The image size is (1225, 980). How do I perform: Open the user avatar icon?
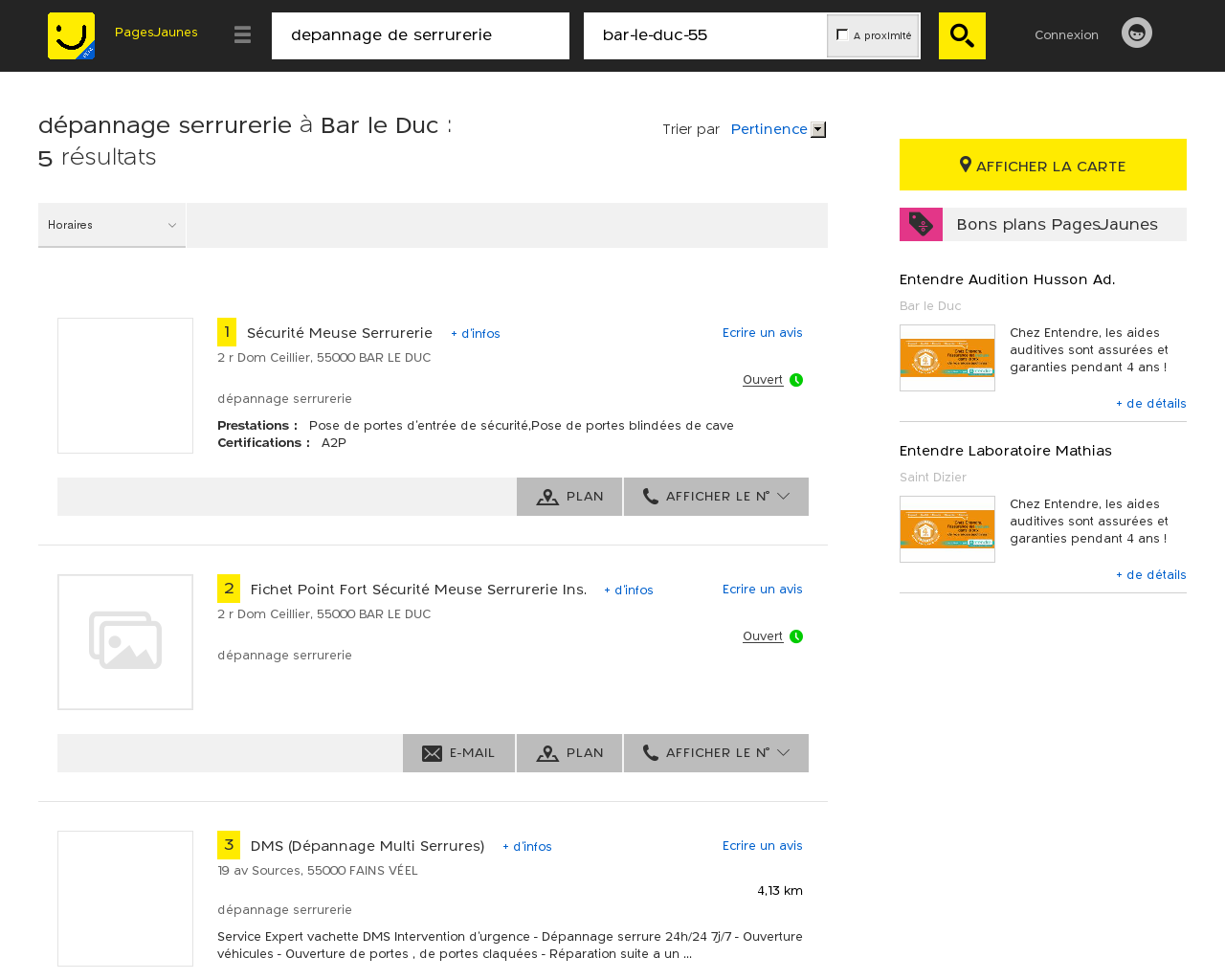(1137, 33)
